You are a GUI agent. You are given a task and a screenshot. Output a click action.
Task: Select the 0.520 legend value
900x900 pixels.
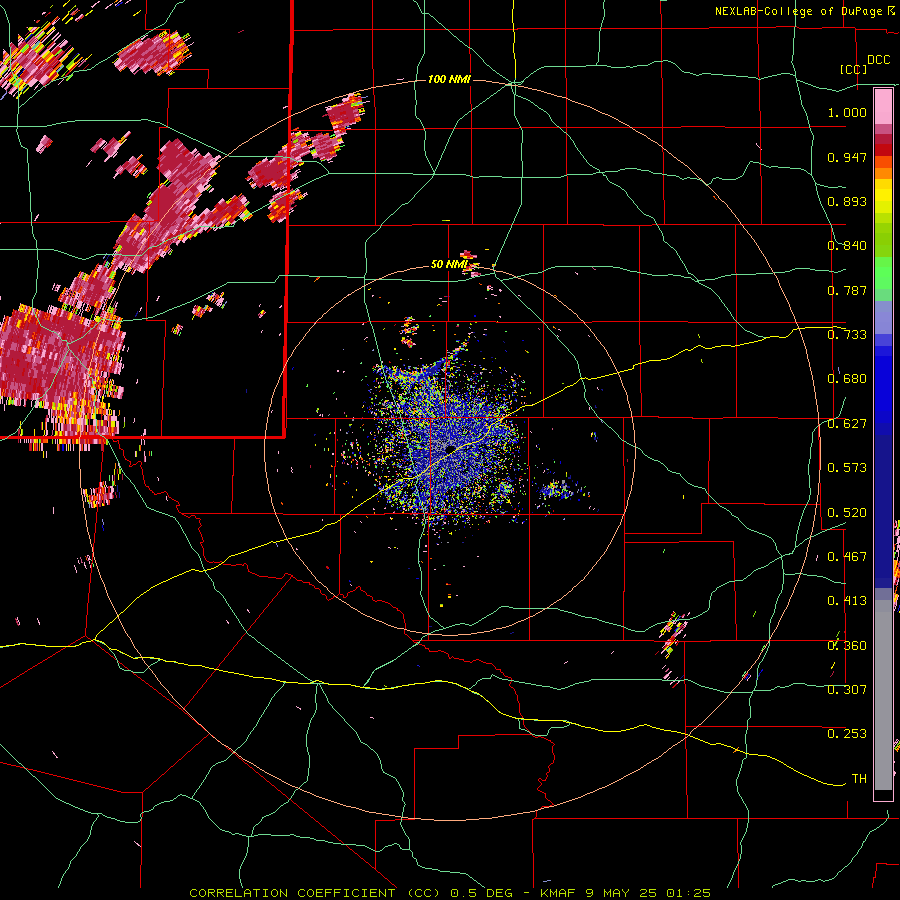coord(847,513)
